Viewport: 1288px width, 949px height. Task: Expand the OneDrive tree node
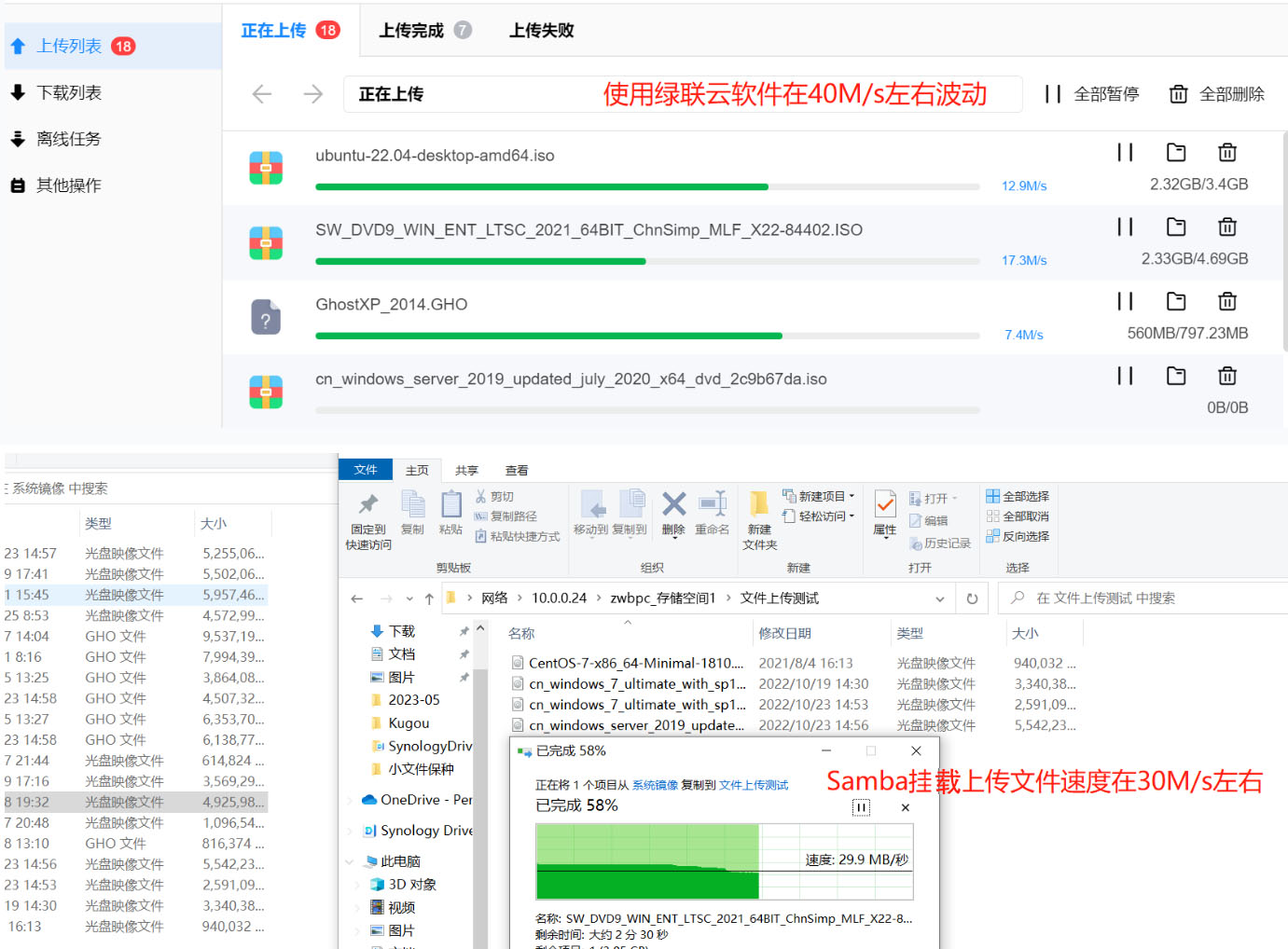(351, 800)
